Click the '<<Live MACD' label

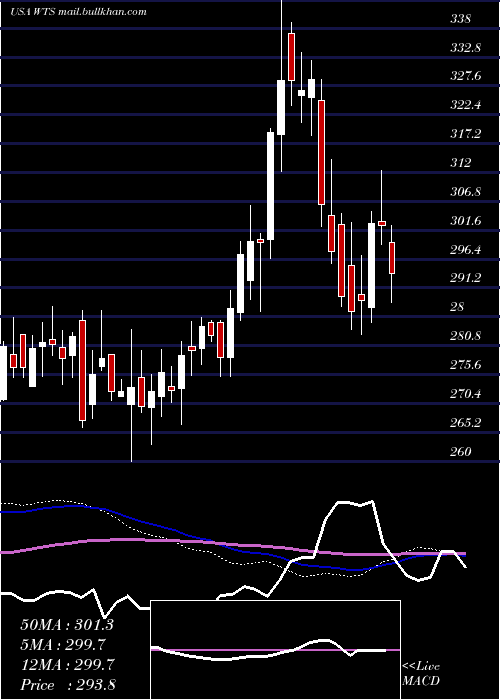(x=421, y=673)
